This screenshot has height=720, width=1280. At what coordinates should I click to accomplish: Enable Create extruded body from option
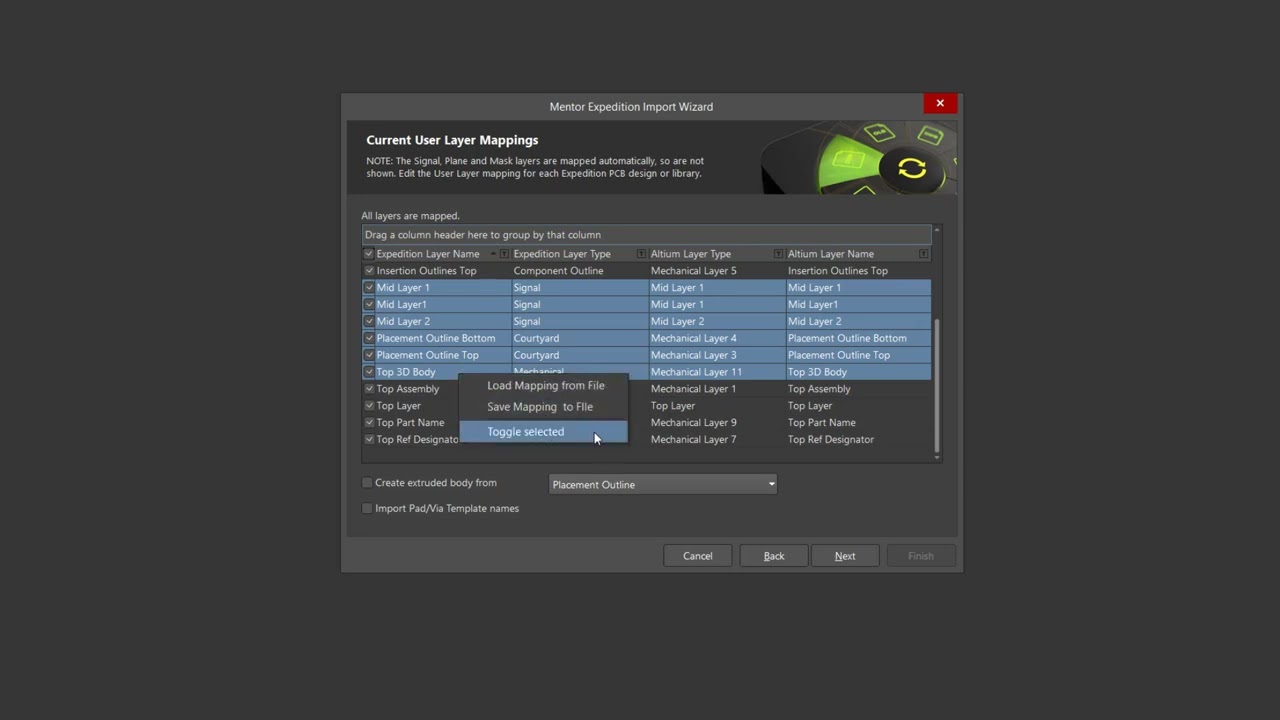point(367,483)
